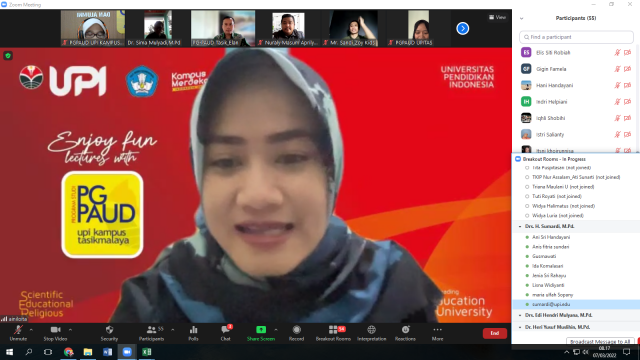This screenshot has width=640, height=360.
Task: Switch to Word on the taskbar
Action: tap(107, 352)
